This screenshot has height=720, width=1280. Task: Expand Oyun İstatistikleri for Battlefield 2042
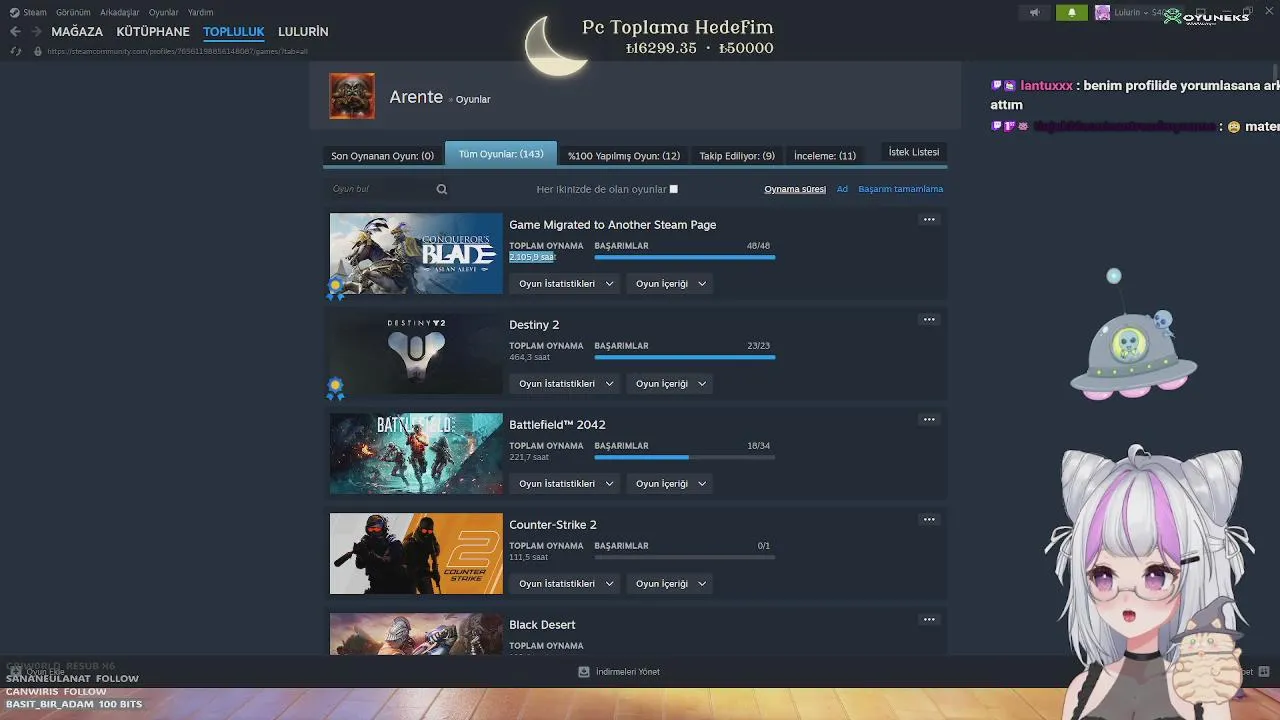[566, 484]
